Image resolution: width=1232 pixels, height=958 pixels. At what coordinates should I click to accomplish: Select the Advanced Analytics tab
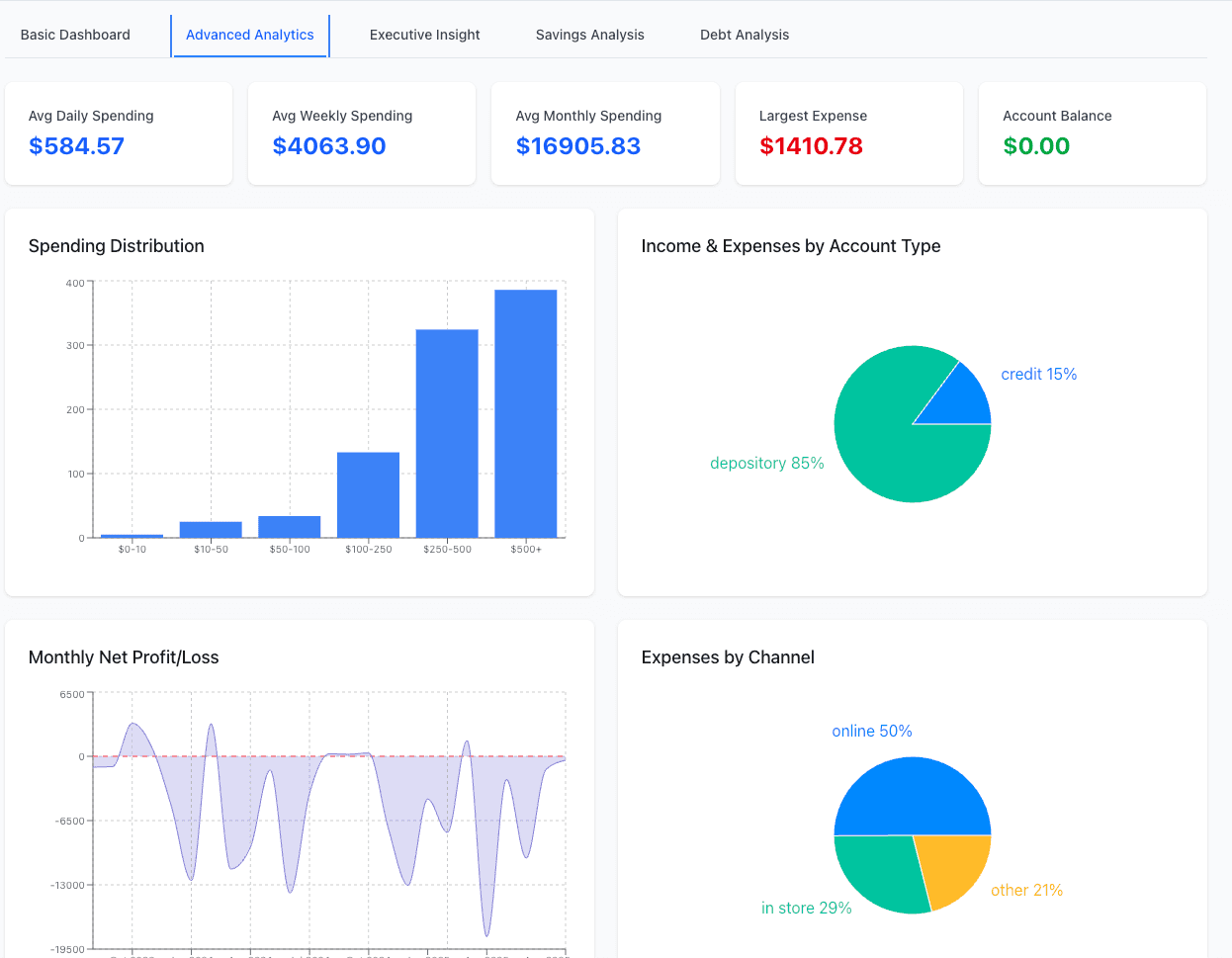(250, 35)
